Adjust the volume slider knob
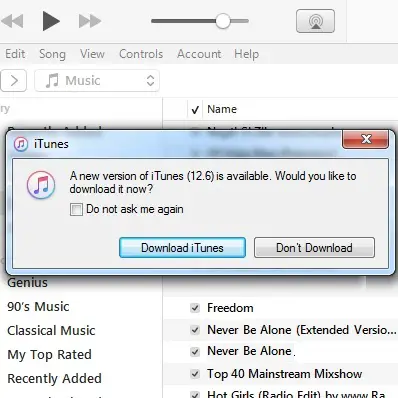Screen dimensions: 398x398 [223, 21]
